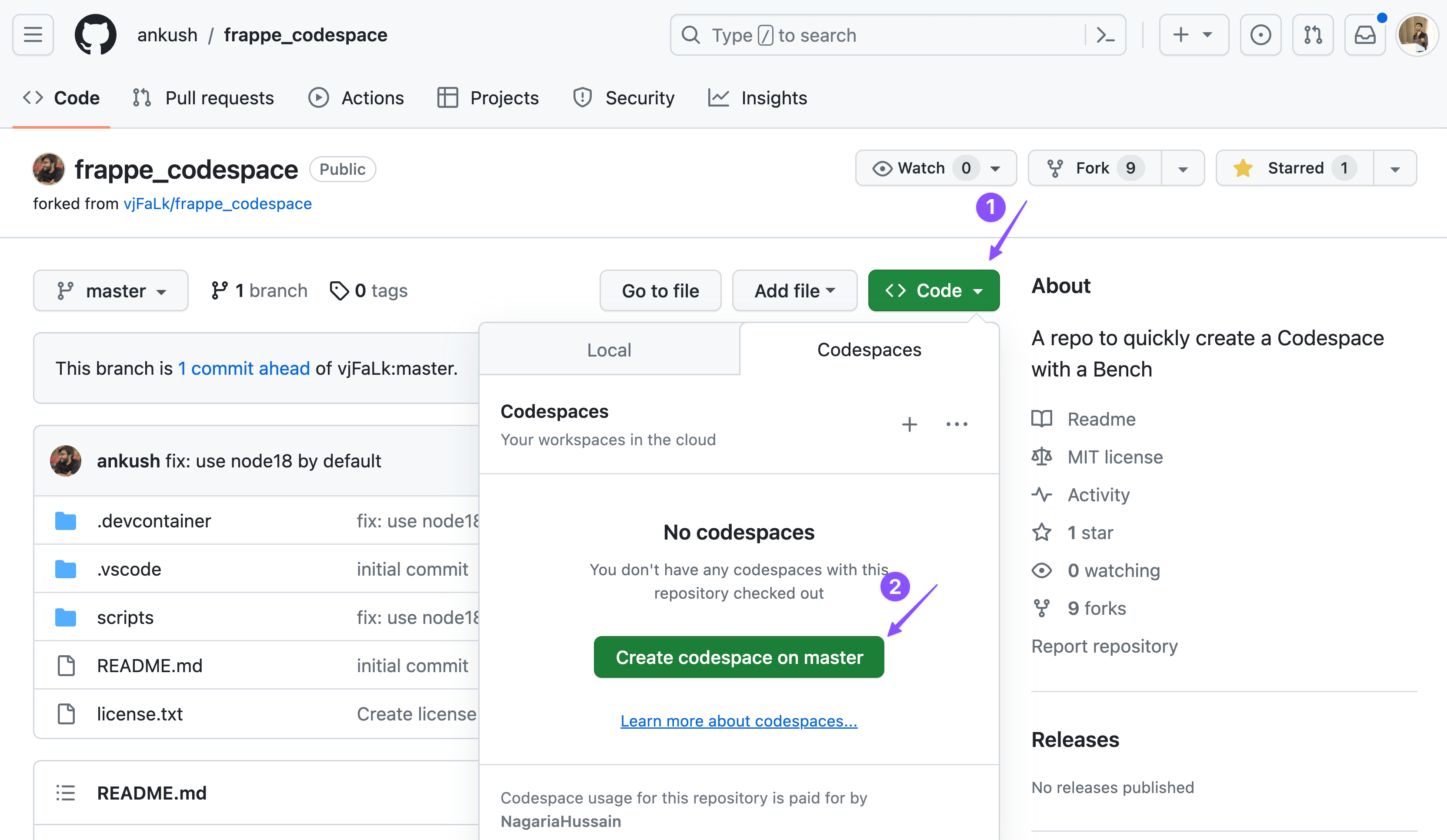Open the .devcontainer folder
The image size is (1447, 840).
tap(154, 521)
